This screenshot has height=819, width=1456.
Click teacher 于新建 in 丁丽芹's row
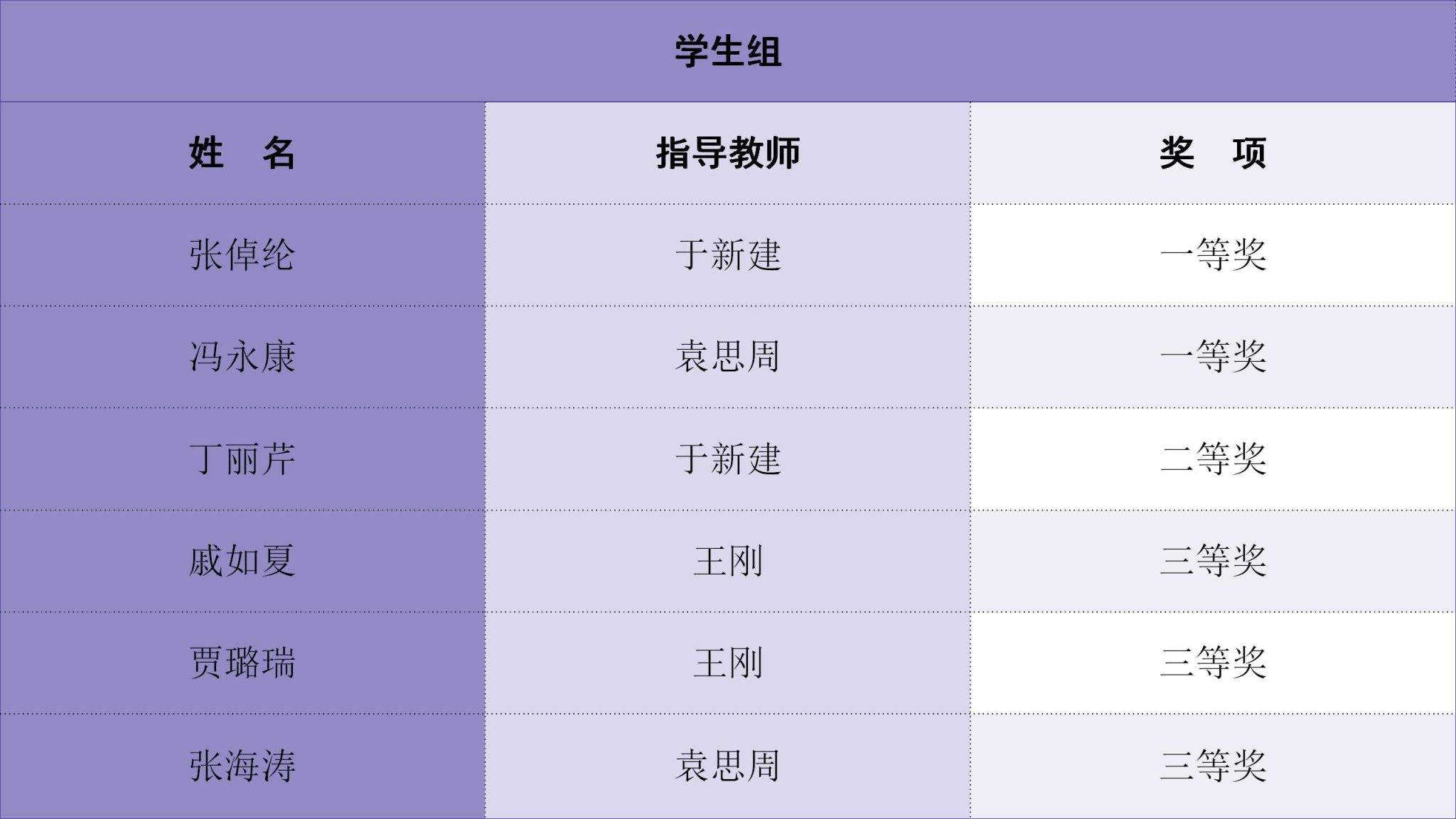728,459
